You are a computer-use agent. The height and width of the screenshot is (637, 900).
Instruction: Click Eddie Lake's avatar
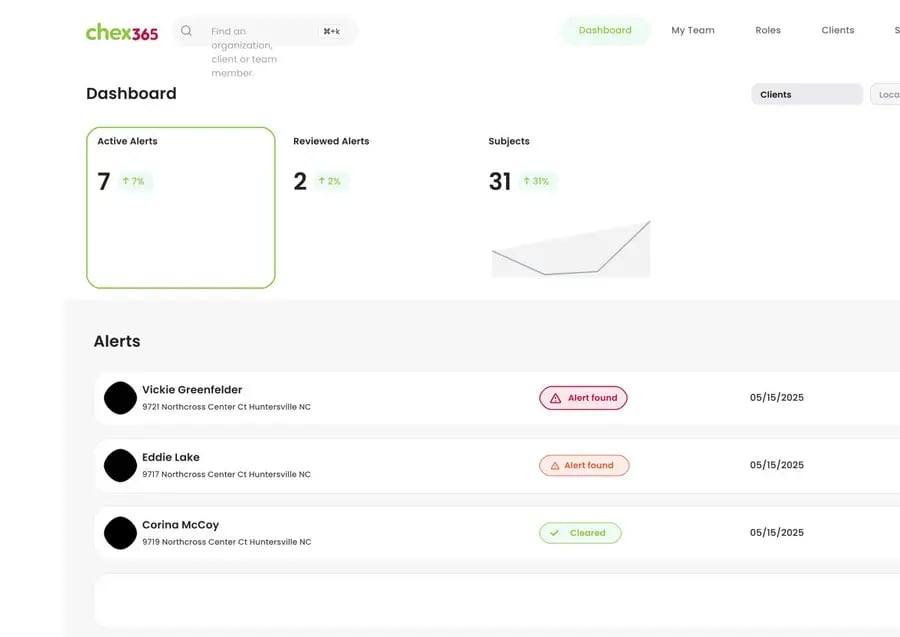click(121, 465)
